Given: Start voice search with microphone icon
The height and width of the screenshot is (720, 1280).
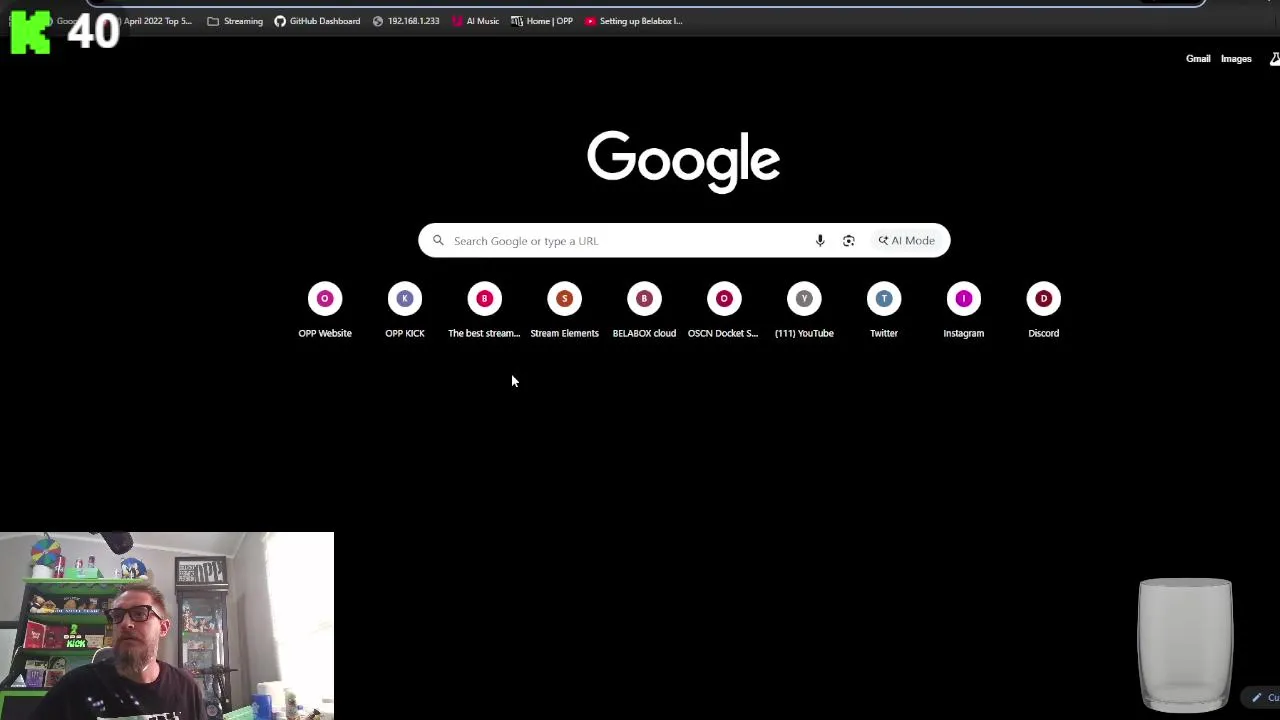Looking at the screenshot, I should [x=820, y=240].
